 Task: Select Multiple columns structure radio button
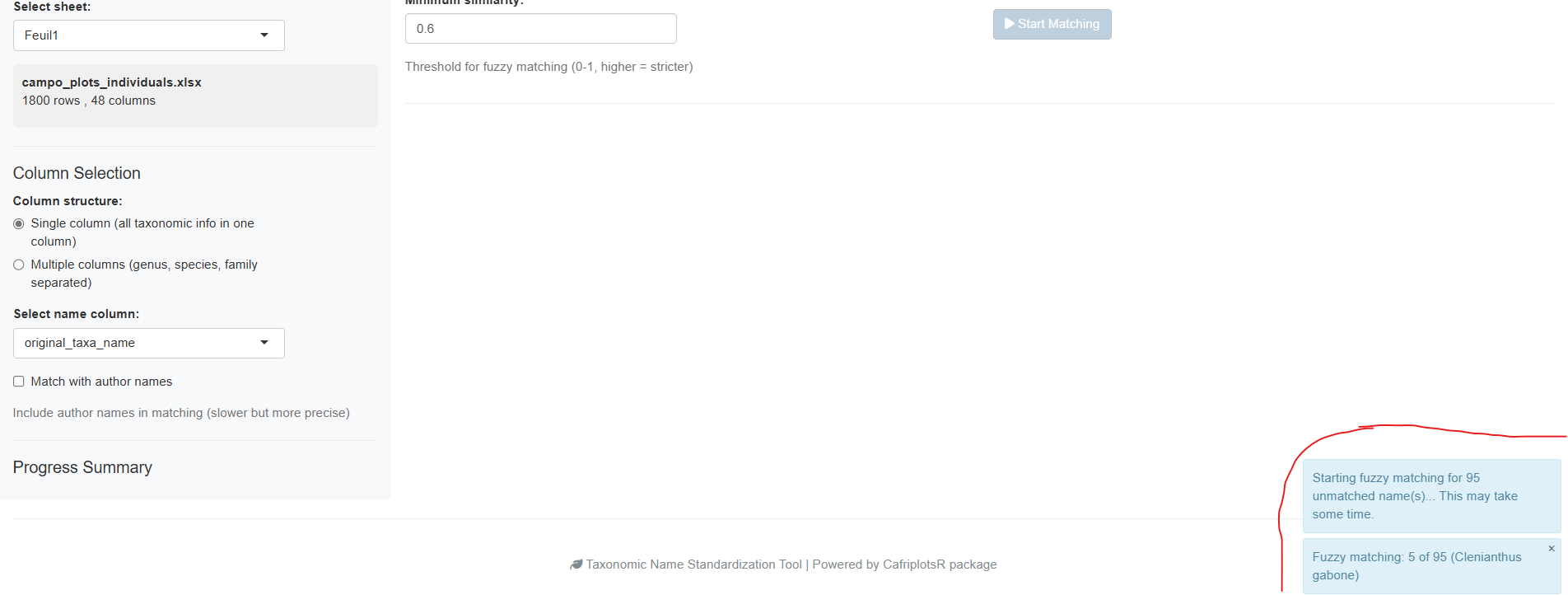pos(19,265)
